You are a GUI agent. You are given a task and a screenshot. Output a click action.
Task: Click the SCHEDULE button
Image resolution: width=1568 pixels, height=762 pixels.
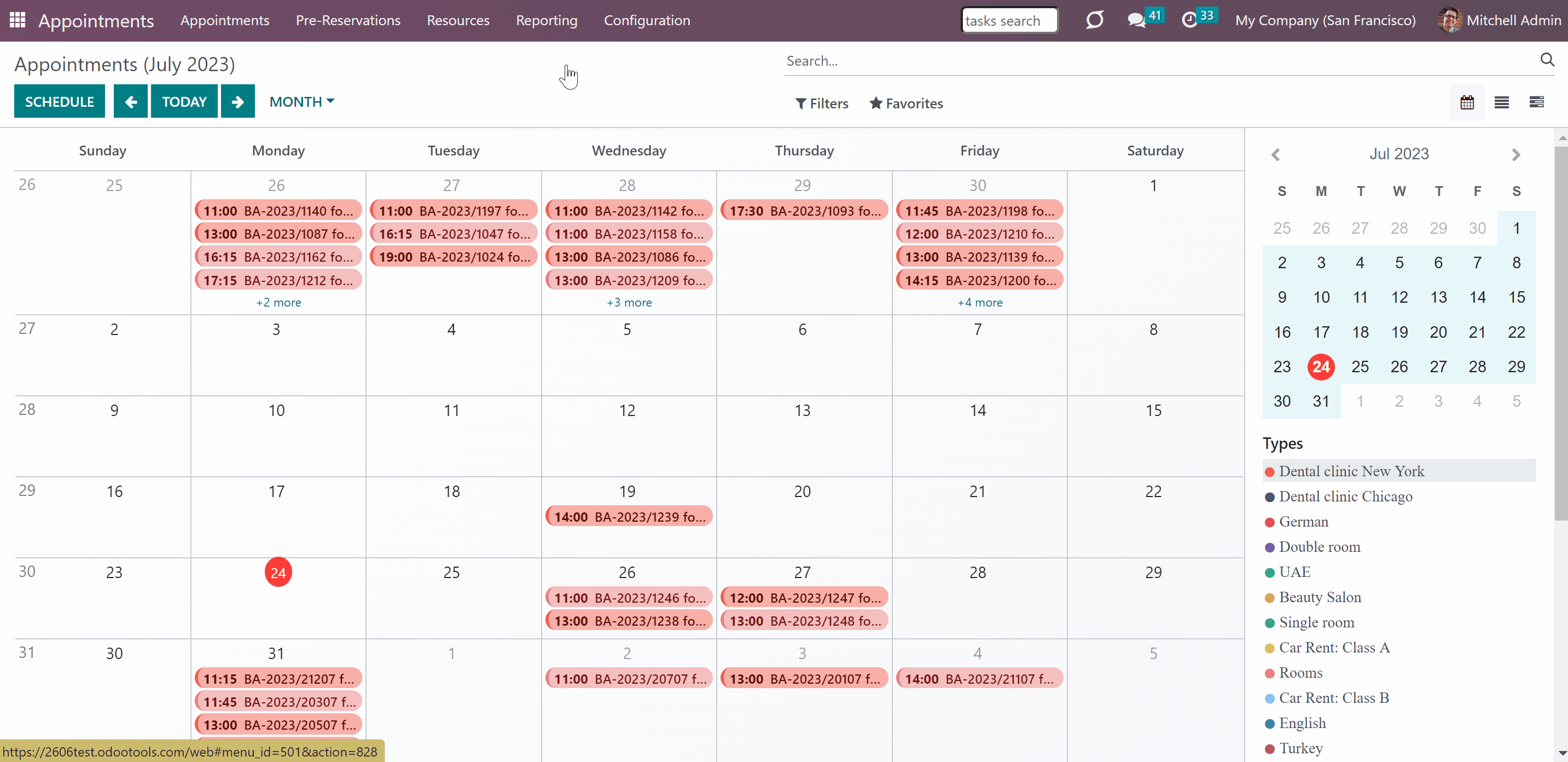point(59,101)
